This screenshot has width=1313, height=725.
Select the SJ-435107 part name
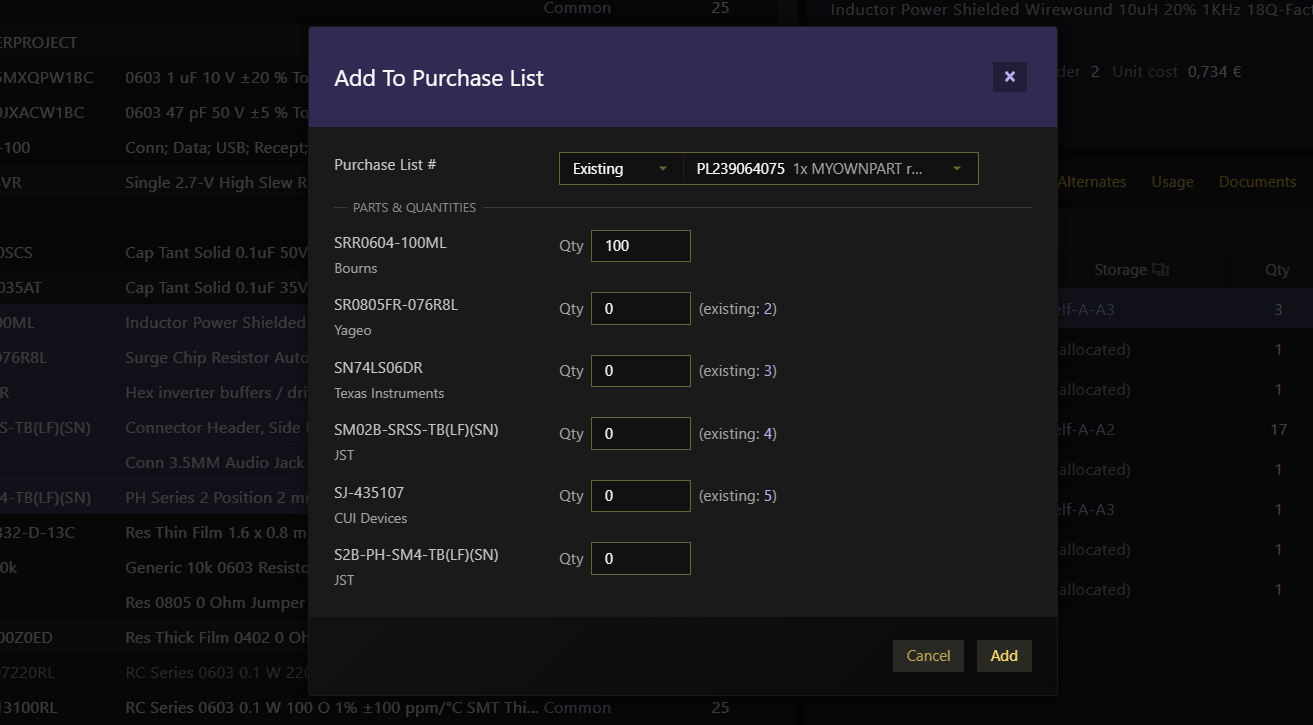click(369, 493)
